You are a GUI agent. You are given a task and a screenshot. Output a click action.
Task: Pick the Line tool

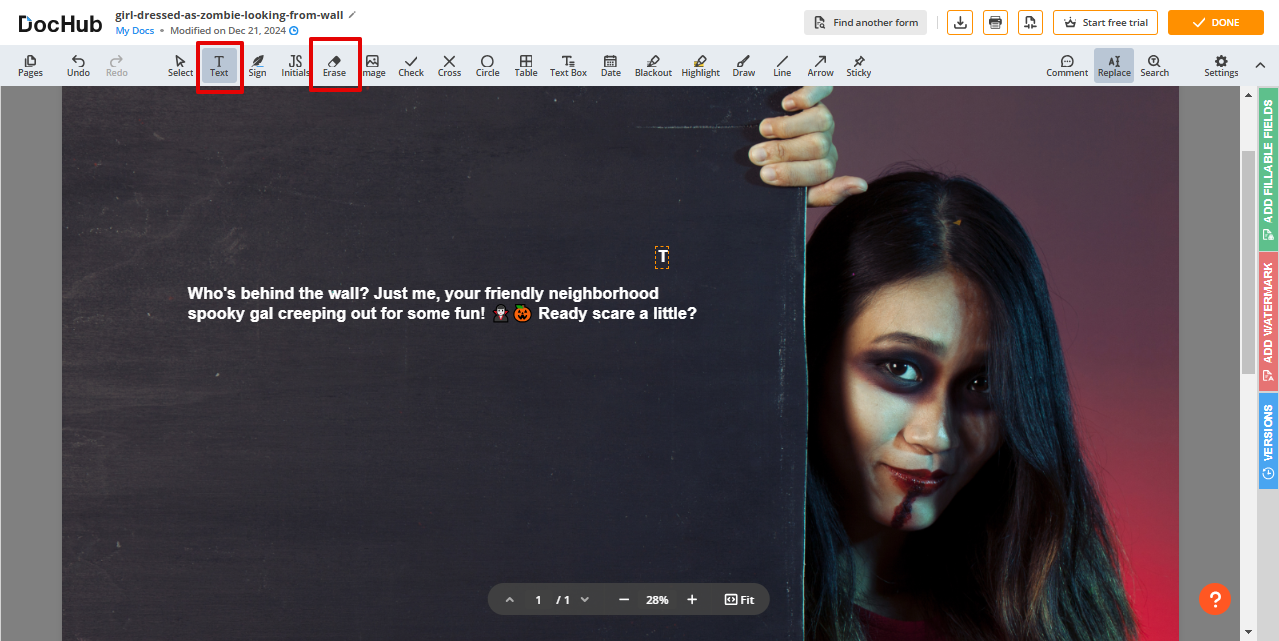click(782, 66)
